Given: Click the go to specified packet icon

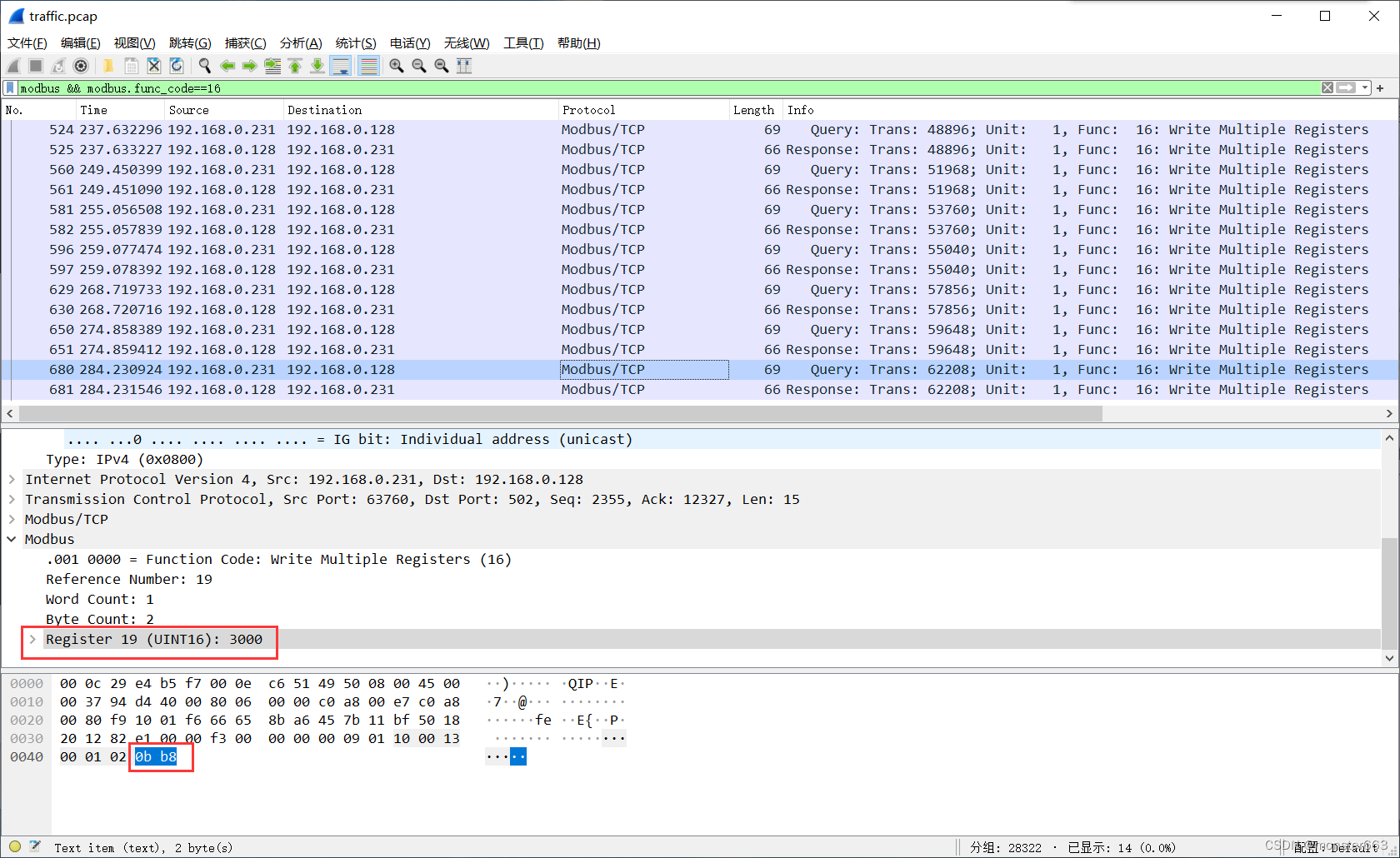Looking at the screenshot, I should (272, 66).
